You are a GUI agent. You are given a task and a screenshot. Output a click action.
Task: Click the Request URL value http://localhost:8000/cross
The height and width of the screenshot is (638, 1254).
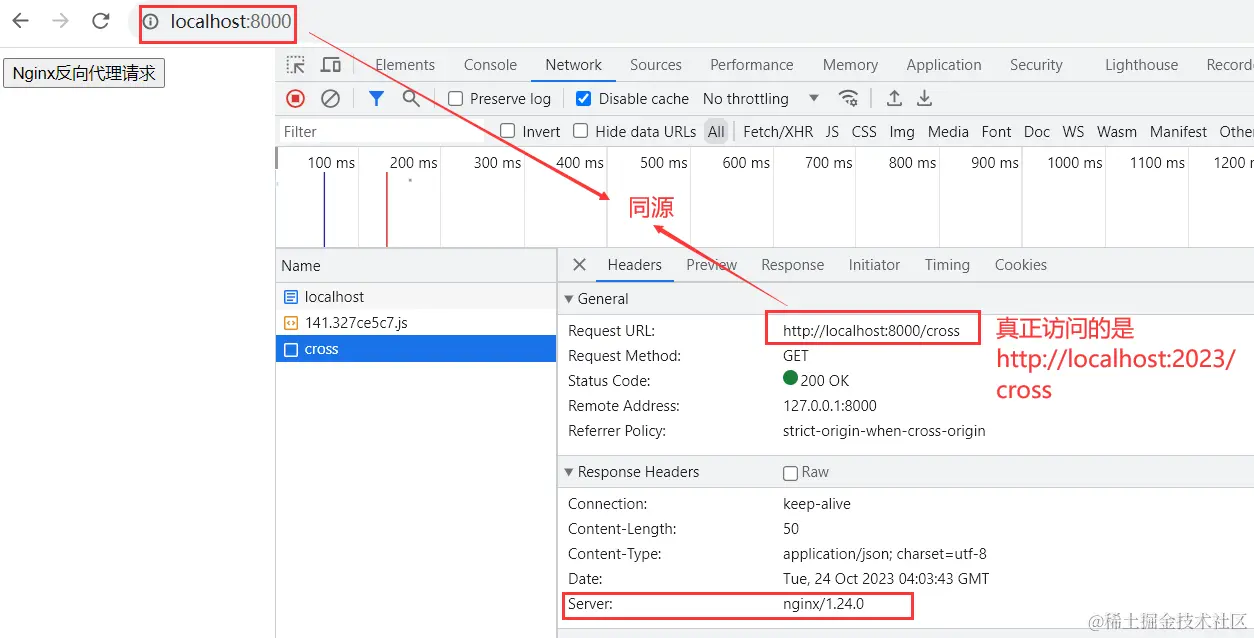(871, 330)
